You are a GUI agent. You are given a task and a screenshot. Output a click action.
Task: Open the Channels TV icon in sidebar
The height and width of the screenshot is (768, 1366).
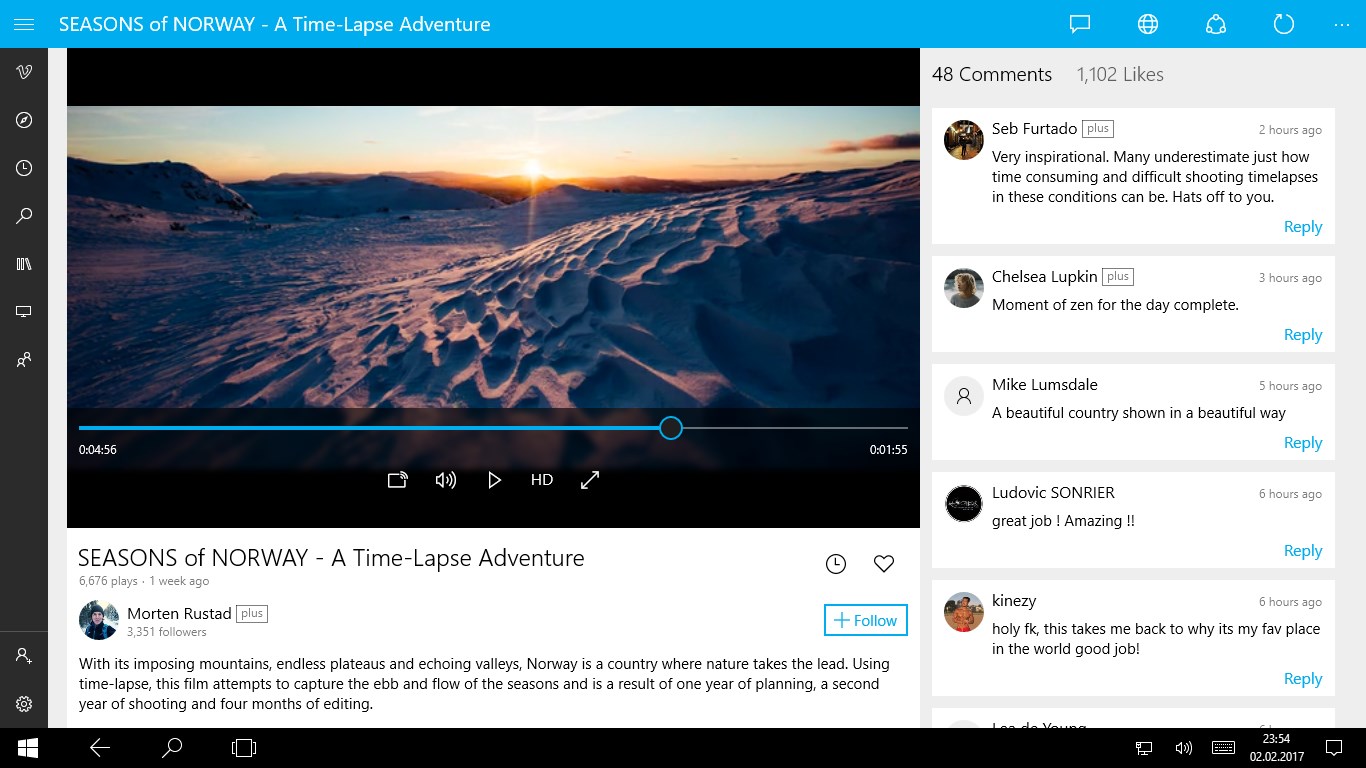(24, 311)
